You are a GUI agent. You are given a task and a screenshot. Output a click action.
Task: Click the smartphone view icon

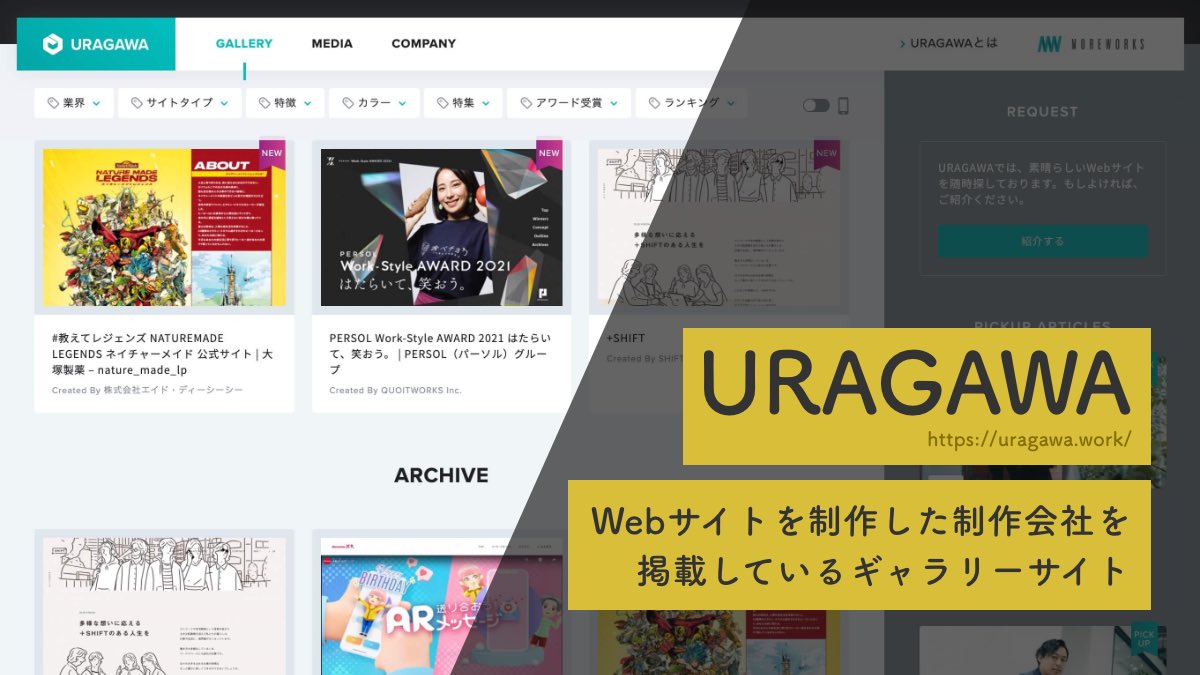[843, 105]
